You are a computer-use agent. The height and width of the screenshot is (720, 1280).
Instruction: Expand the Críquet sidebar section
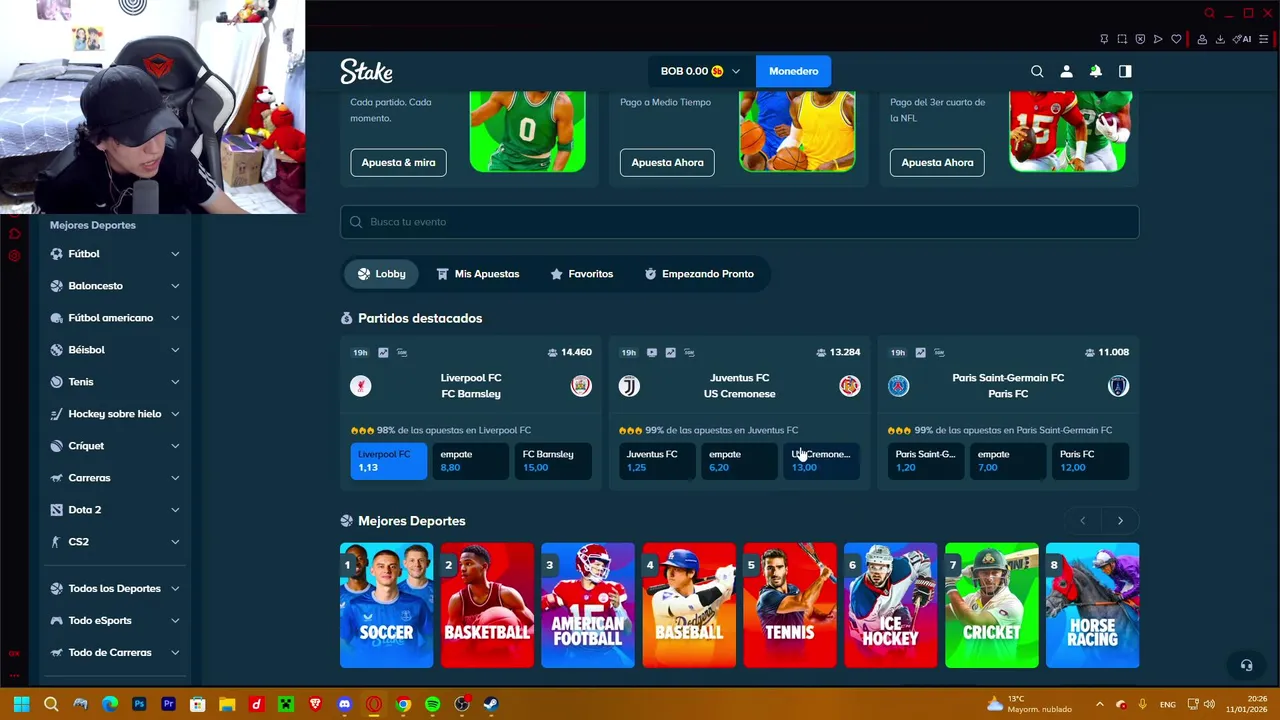(x=115, y=446)
